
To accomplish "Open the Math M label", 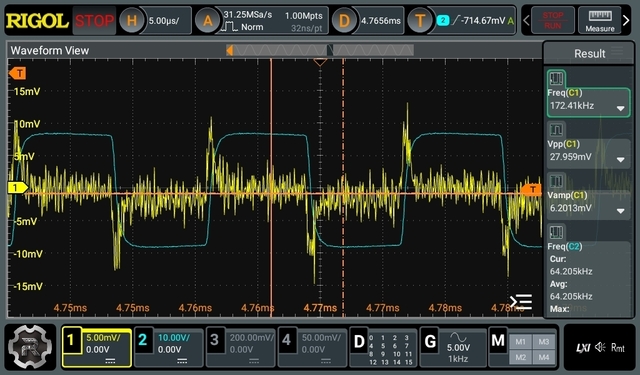I will [x=498, y=340].
